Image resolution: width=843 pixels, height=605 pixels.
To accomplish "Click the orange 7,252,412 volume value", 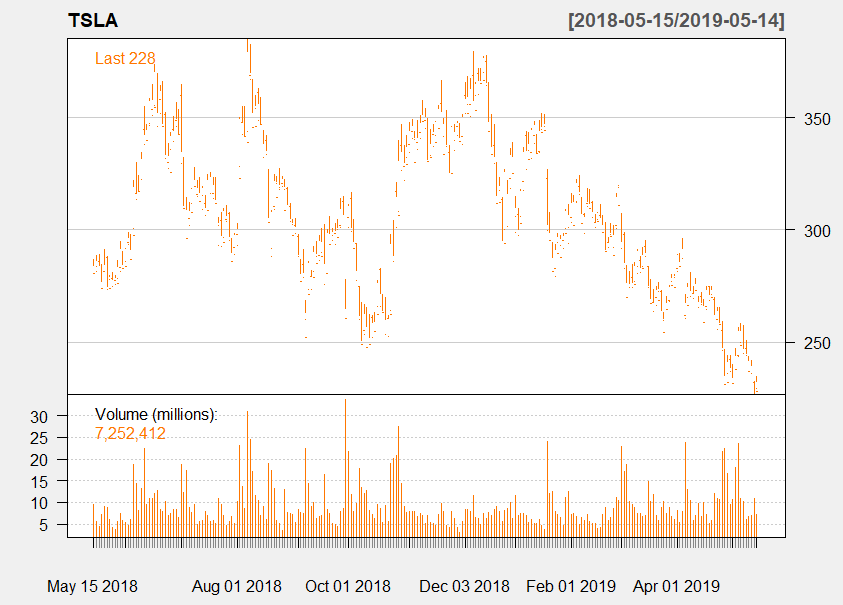I will 130,434.
